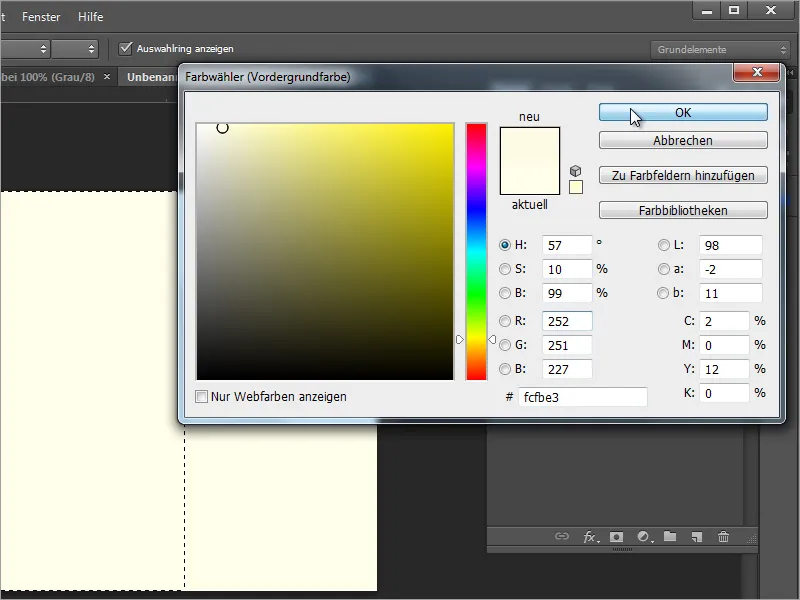Select the B brightness radio button
The height and width of the screenshot is (600, 800).
505,293
